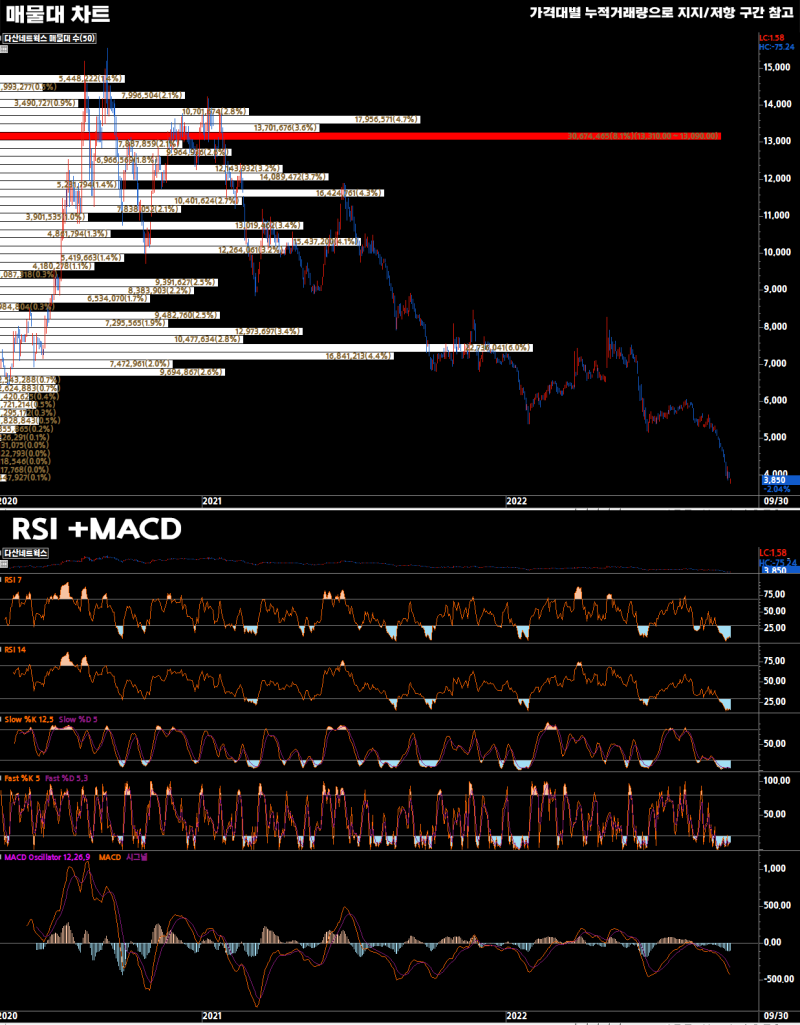Click the 8,383,903(2.2%) volume label
The image size is (800, 1025).
(160, 290)
